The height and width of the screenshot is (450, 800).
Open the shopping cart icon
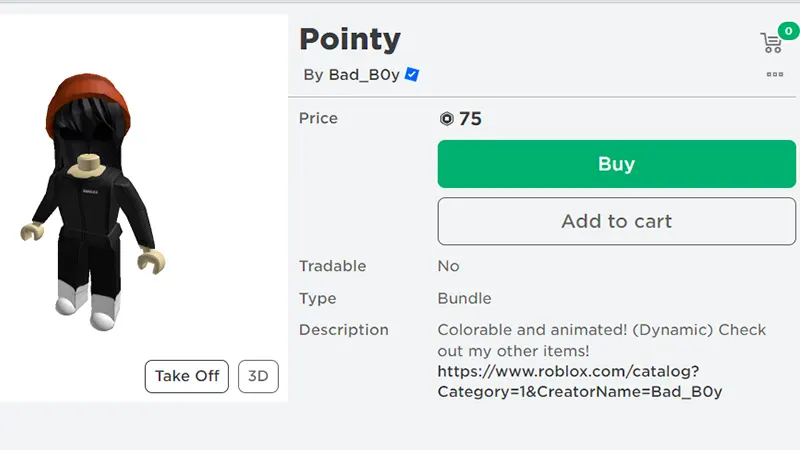coord(771,43)
